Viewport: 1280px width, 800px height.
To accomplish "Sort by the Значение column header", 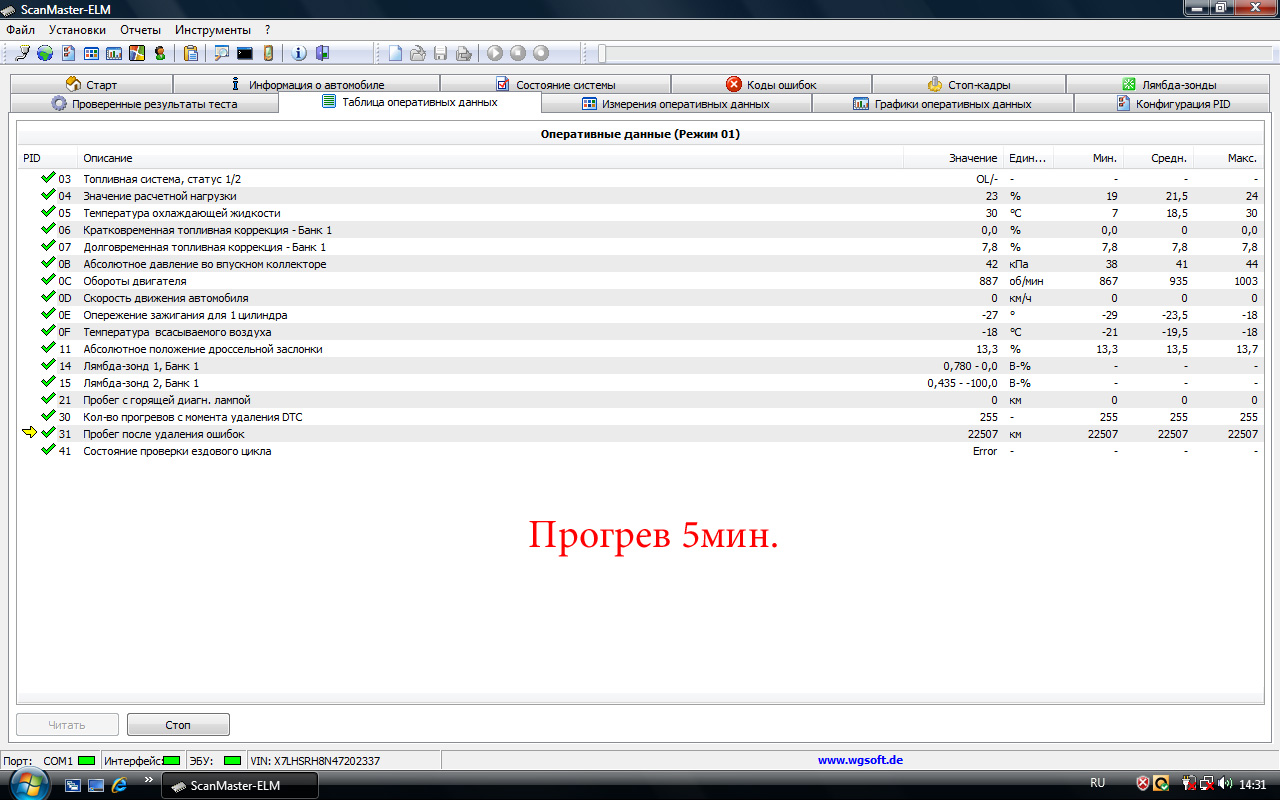I will tap(953, 158).
